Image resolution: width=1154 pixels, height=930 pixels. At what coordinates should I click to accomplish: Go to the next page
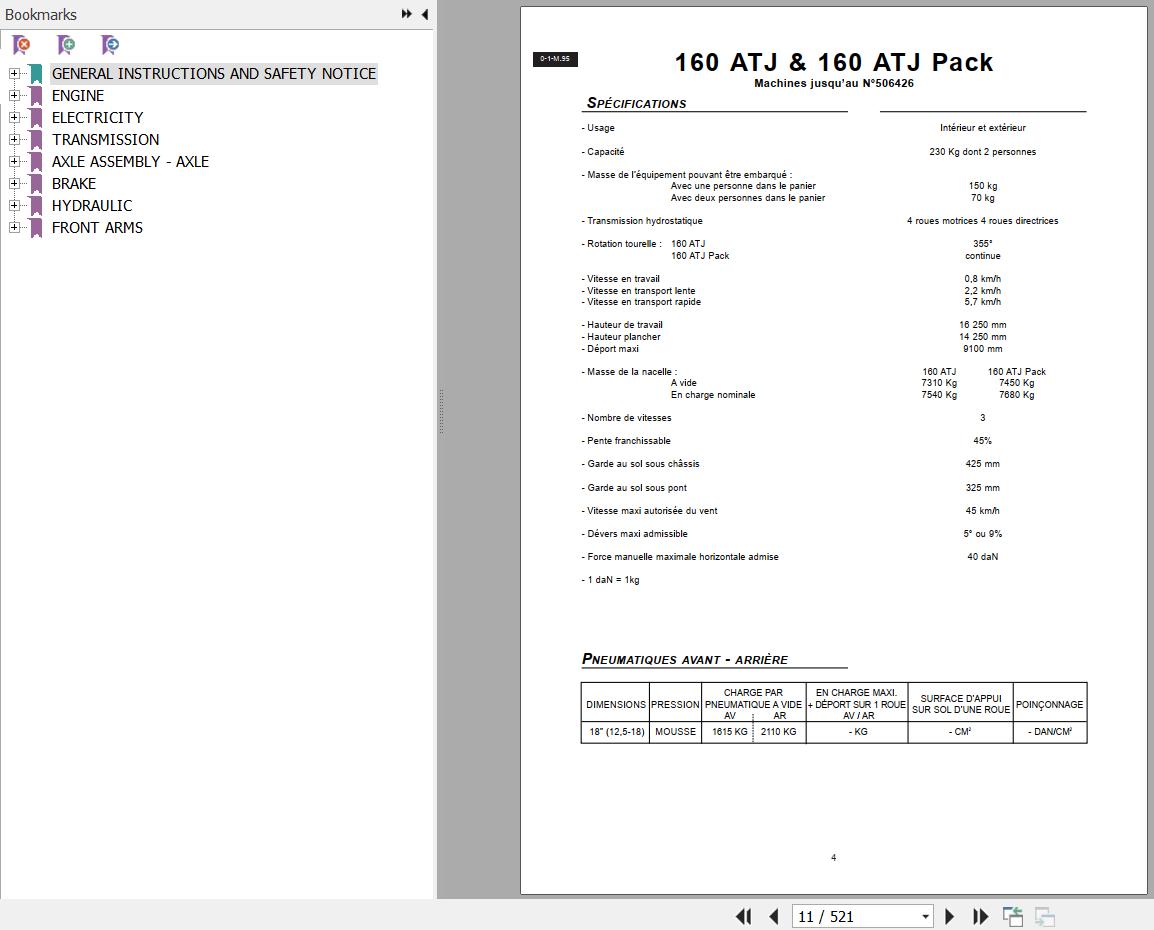(x=949, y=916)
